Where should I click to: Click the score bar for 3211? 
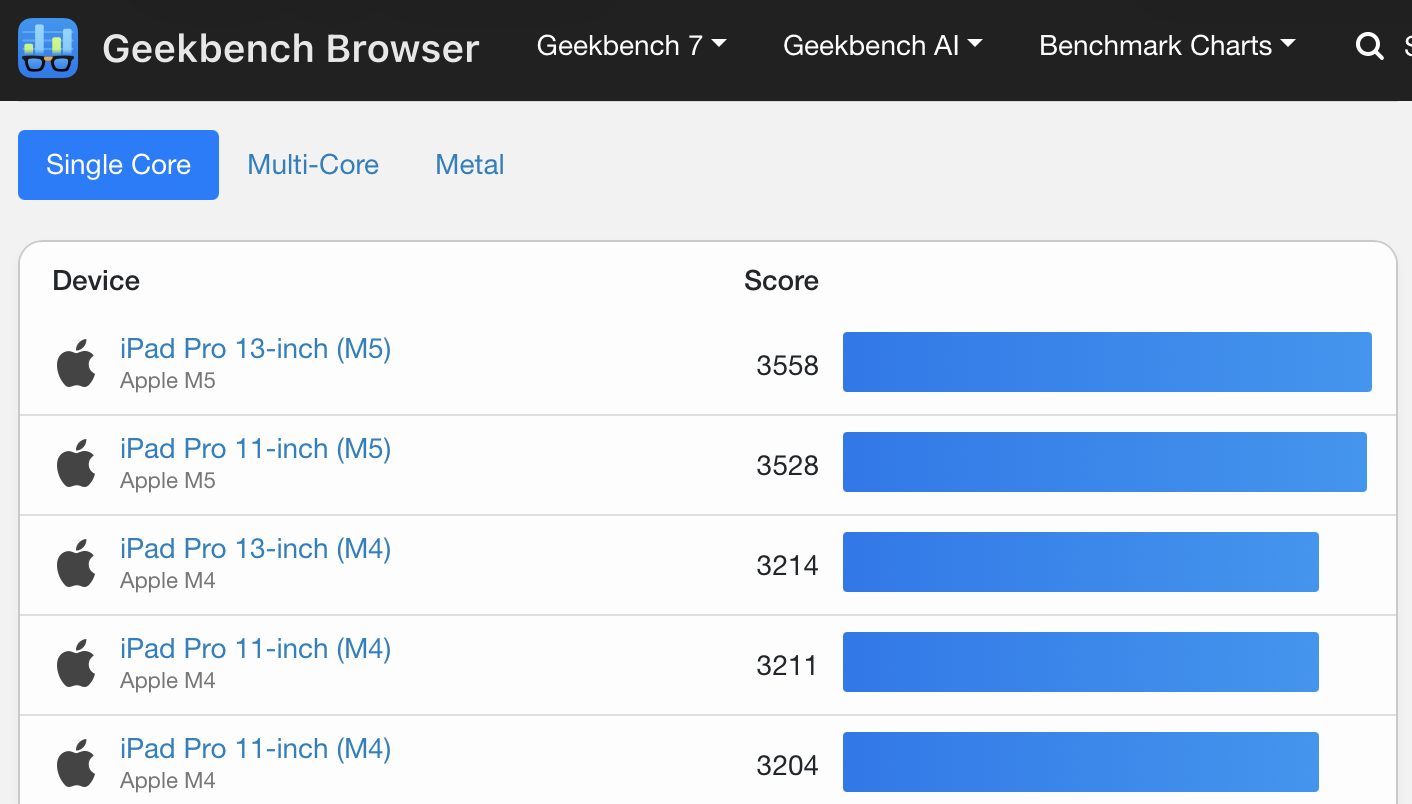1081,662
